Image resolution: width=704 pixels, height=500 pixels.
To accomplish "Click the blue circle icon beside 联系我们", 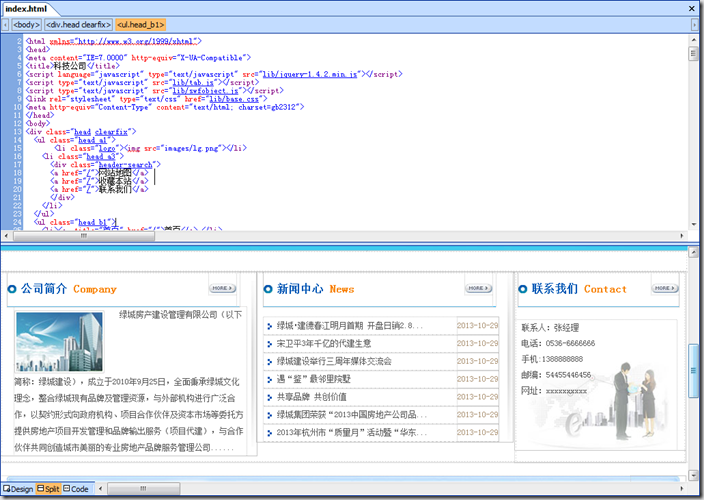I will [x=523, y=289].
